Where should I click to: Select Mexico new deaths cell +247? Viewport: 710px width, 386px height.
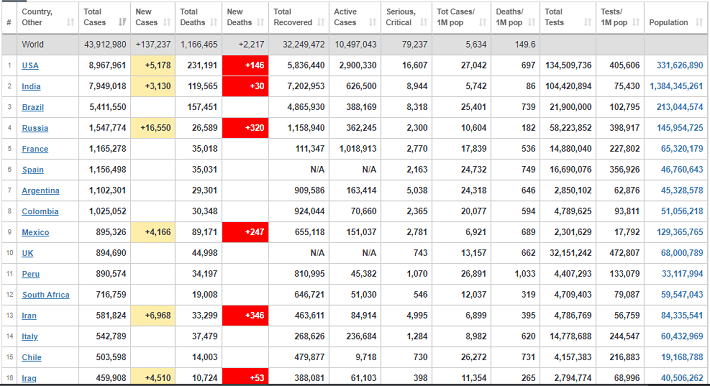[245, 232]
